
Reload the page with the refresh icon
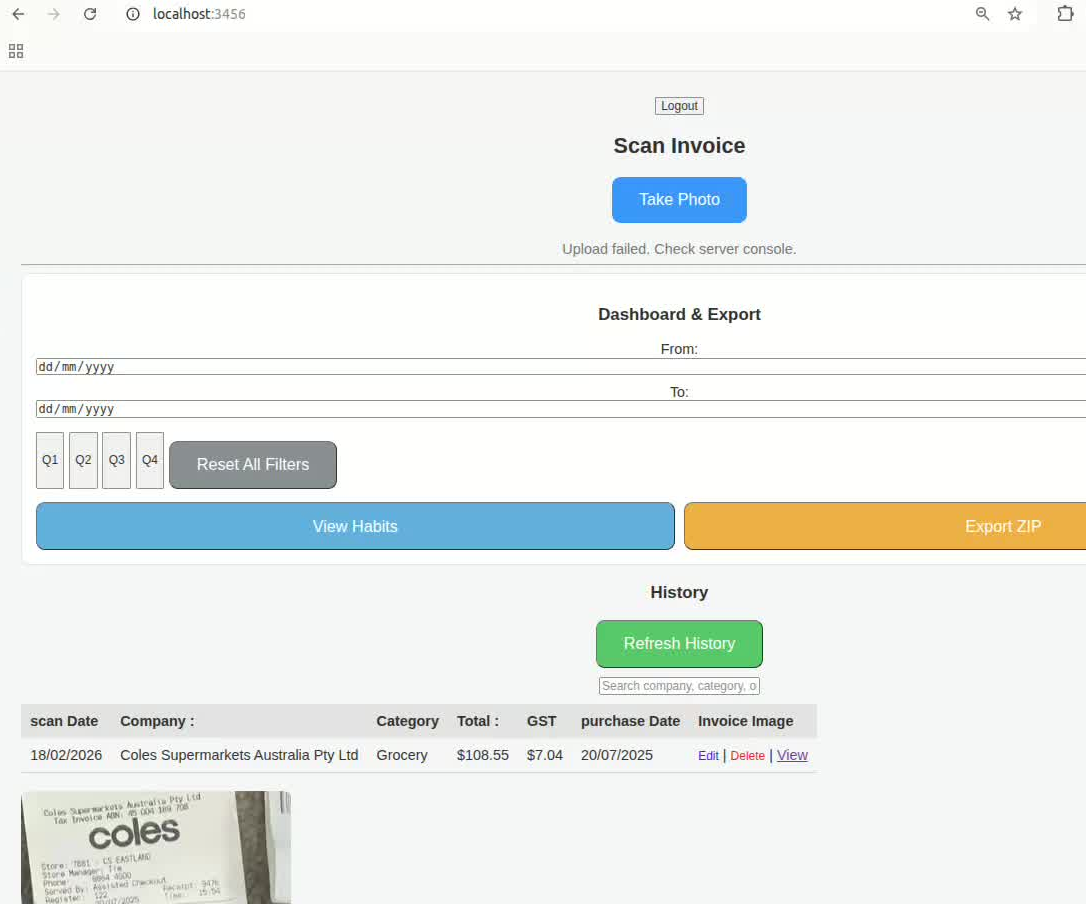90,14
